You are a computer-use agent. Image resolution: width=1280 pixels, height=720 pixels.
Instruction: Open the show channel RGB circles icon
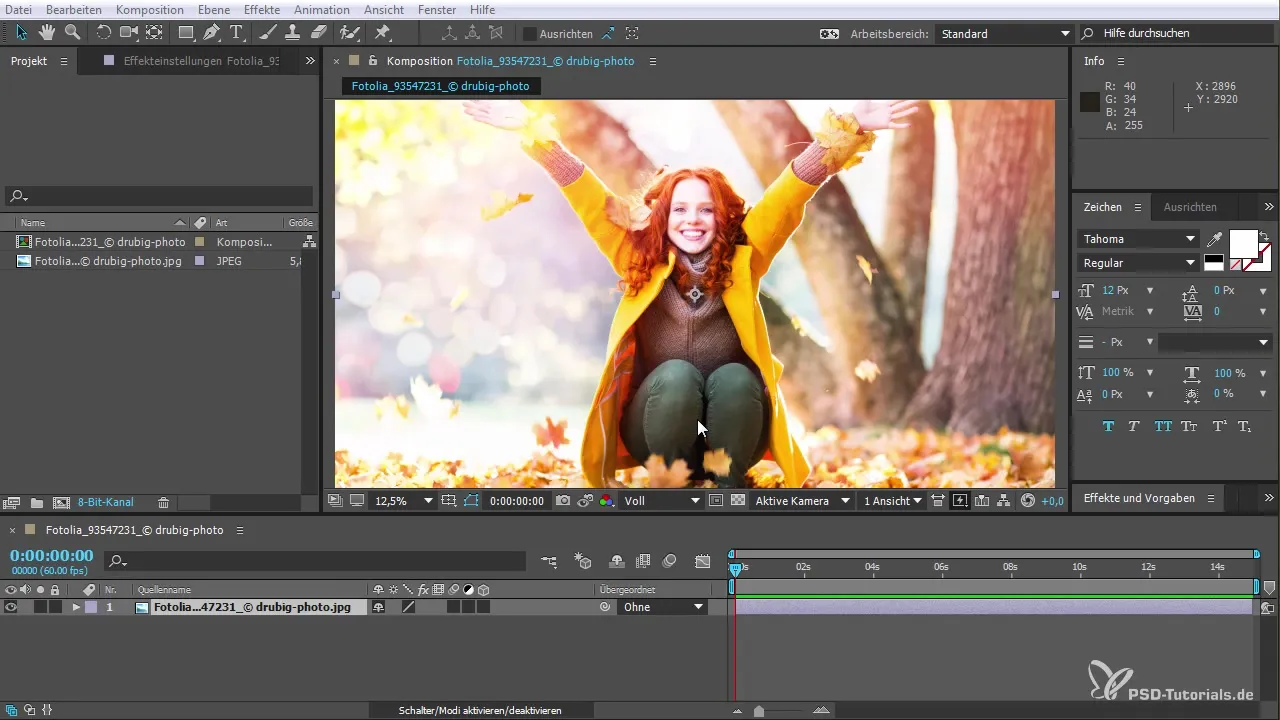pos(607,501)
